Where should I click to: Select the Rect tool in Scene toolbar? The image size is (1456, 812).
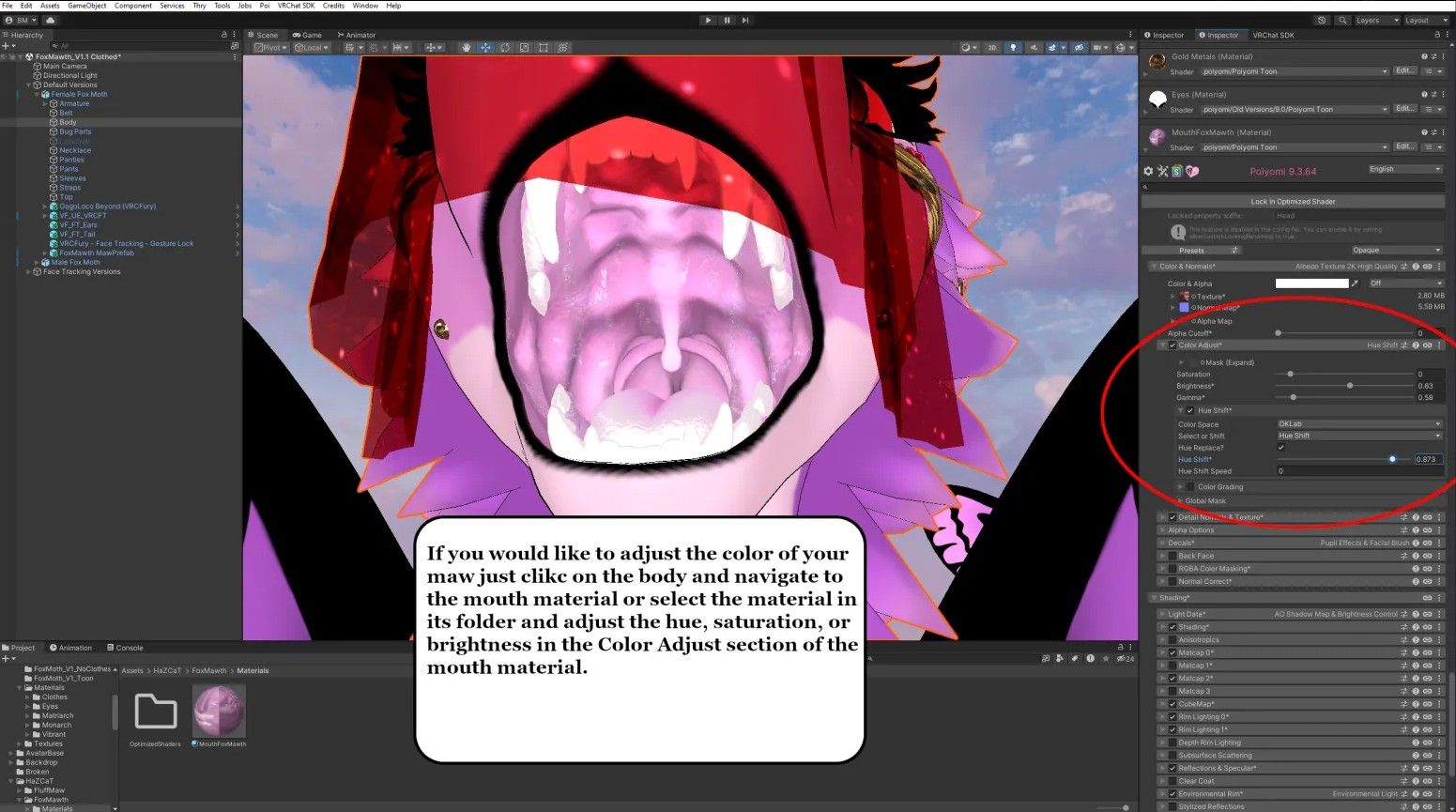pyautogui.click(x=544, y=47)
